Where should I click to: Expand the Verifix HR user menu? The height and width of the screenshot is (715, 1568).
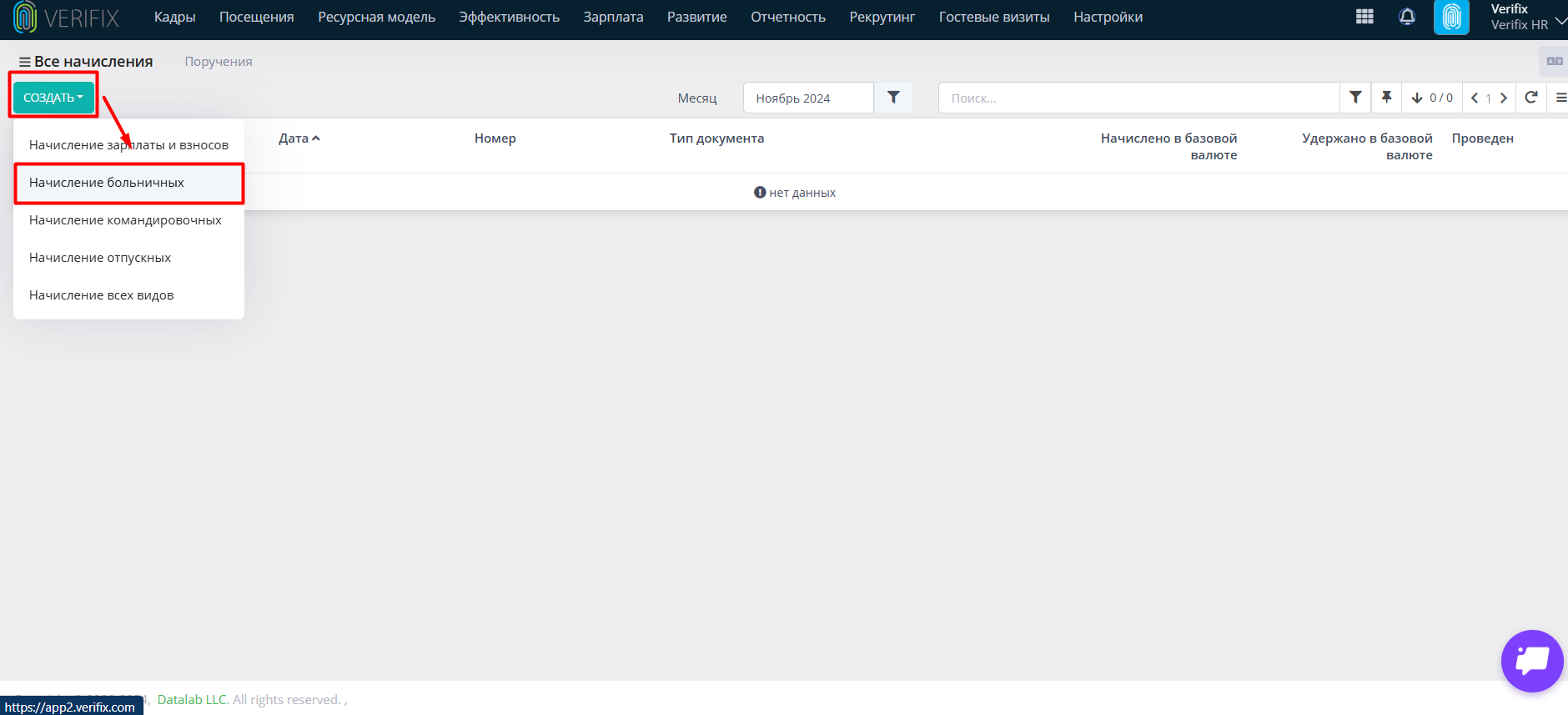coord(1528,17)
